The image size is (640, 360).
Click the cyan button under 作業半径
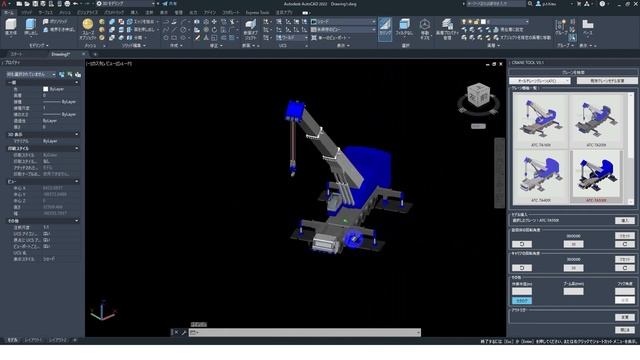tap(522, 300)
